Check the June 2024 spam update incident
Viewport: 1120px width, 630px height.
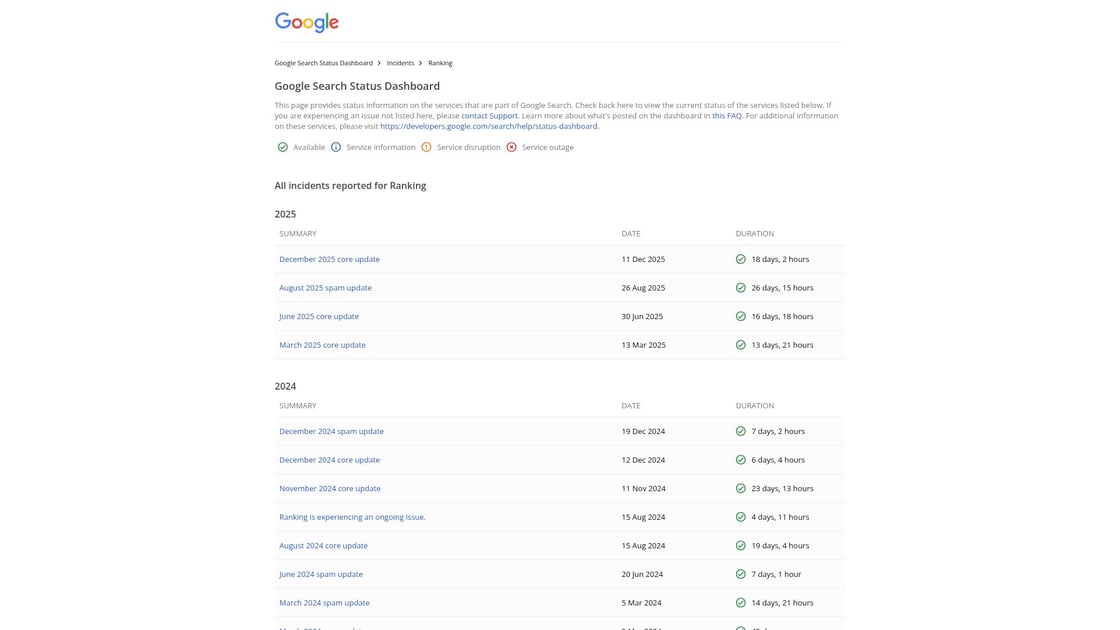(x=321, y=574)
